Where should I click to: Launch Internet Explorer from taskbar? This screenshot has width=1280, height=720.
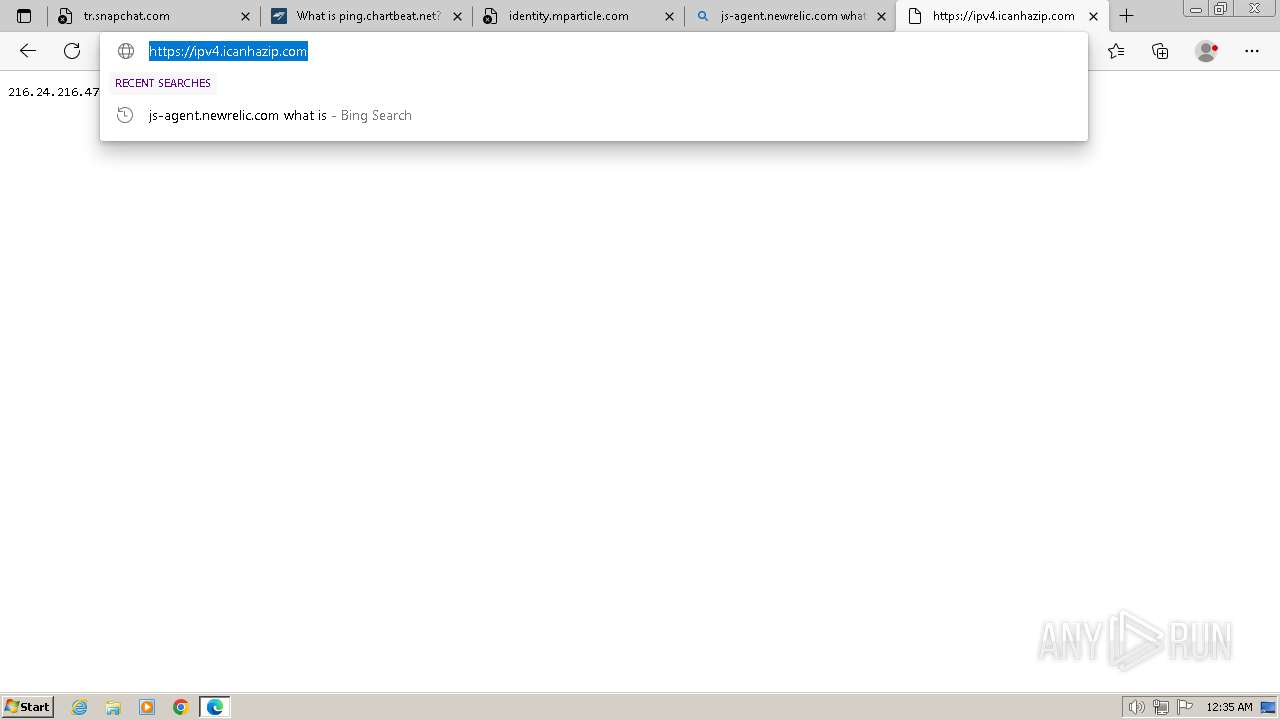80,707
